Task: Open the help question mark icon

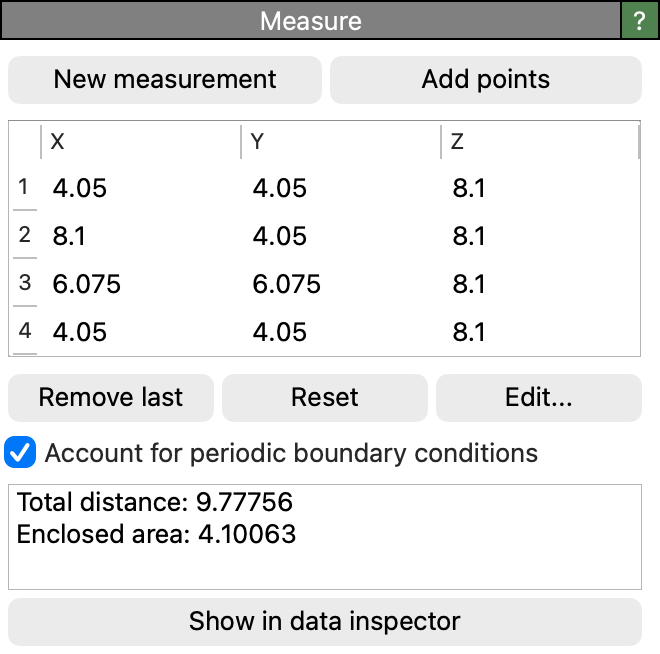Action: pyautogui.click(x=640, y=21)
